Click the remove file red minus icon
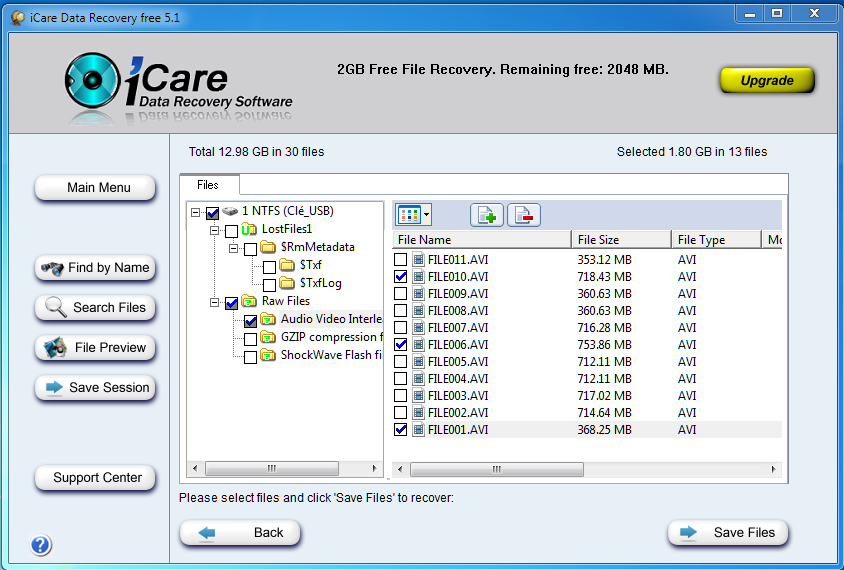Image resolution: width=844 pixels, height=570 pixels. pyautogui.click(x=524, y=215)
